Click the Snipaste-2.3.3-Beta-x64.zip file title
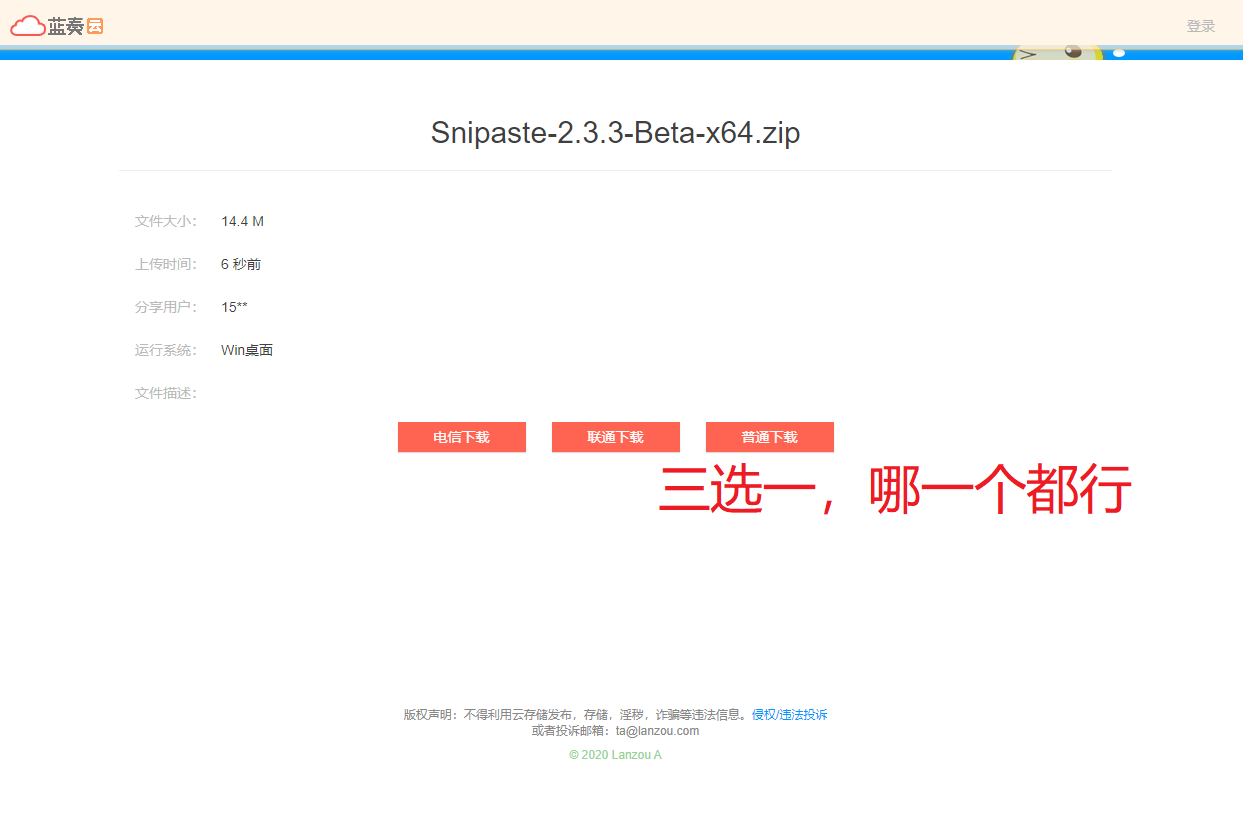This screenshot has height=819, width=1243. (615, 133)
